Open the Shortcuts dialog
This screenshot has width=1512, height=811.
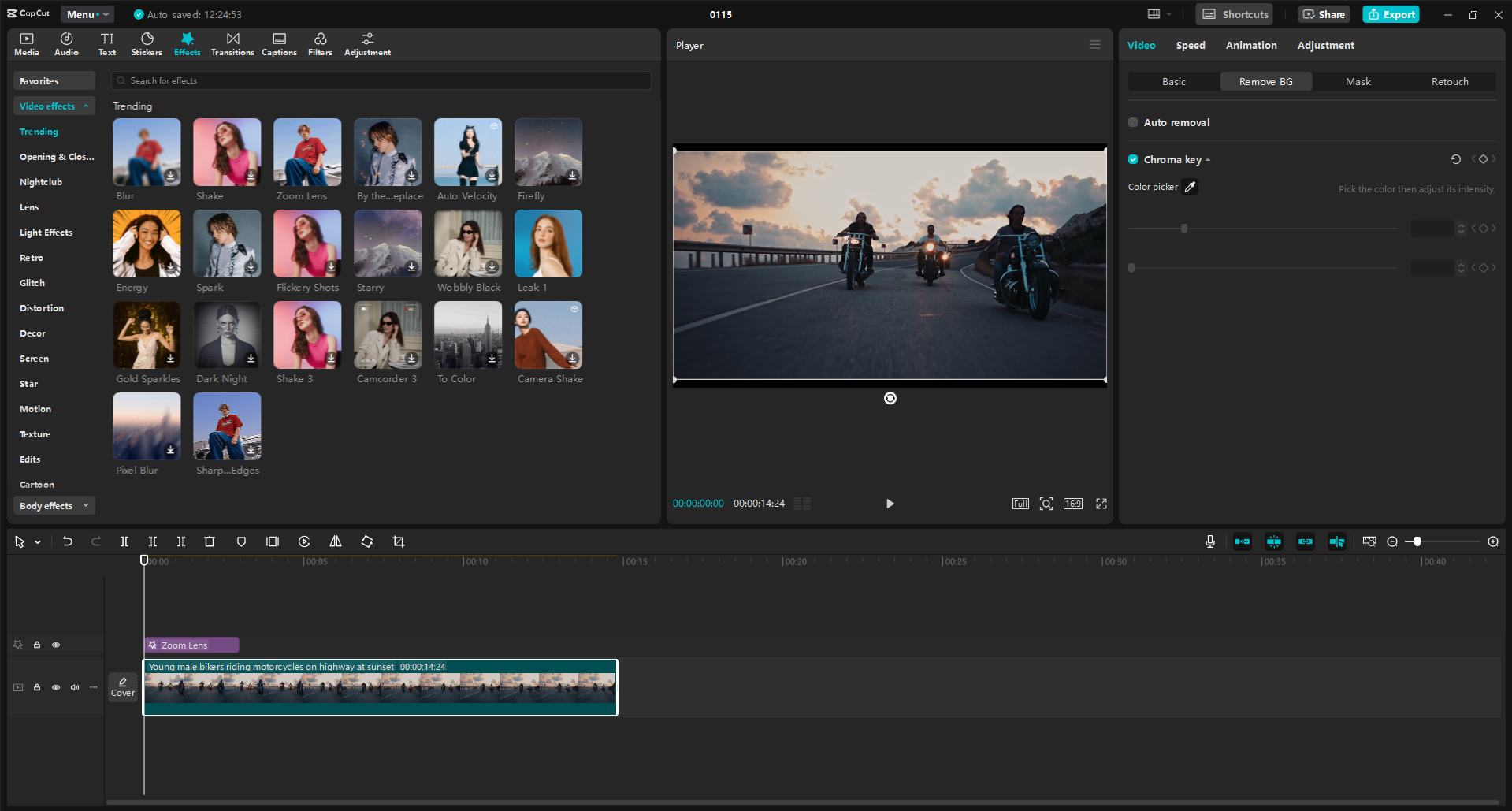pyautogui.click(x=1233, y=13)
